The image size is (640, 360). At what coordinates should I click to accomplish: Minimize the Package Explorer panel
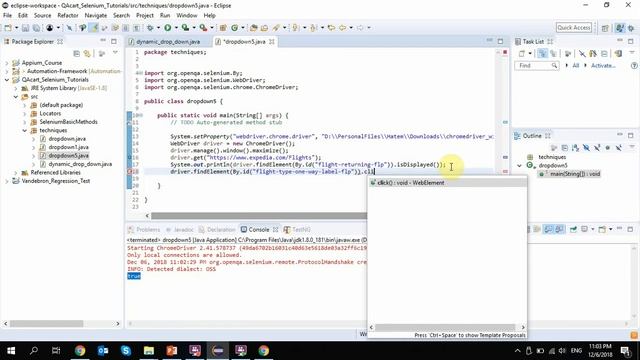103,41
